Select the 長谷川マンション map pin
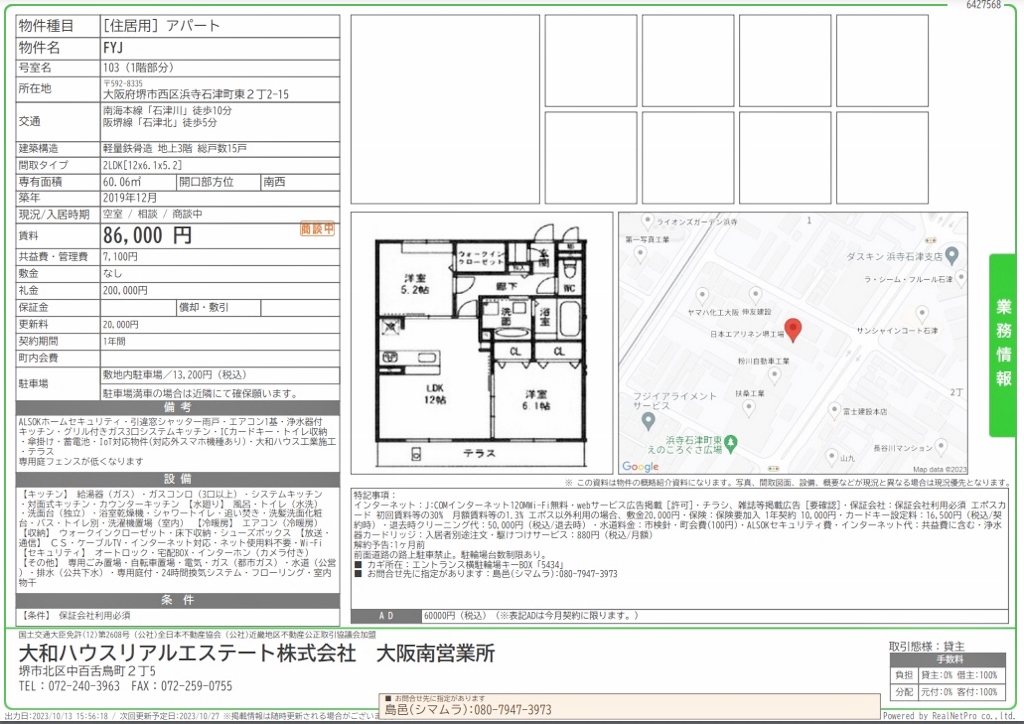The image size is (1024, 724). coord(940,447)
